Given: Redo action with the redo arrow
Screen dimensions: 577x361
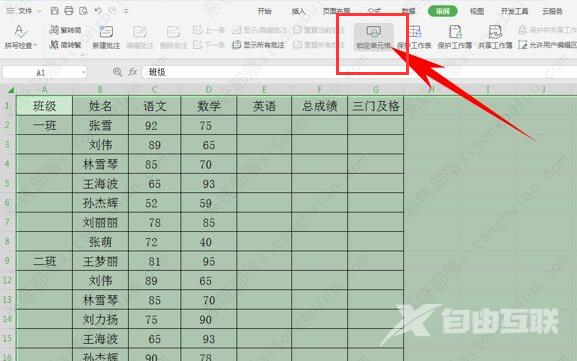Looking at the screenshot, I should (113, 11).
